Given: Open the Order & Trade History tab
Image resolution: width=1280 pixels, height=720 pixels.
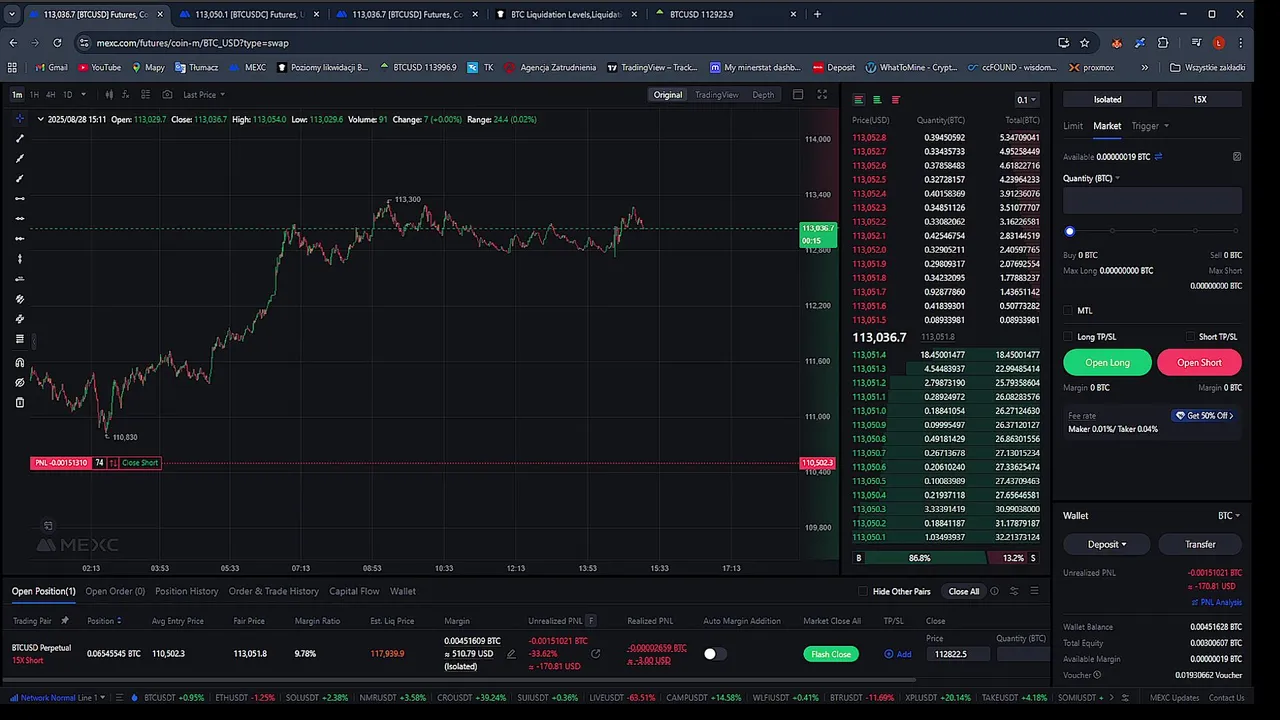Looking at the screenshot, I should [x=274, y=591].
